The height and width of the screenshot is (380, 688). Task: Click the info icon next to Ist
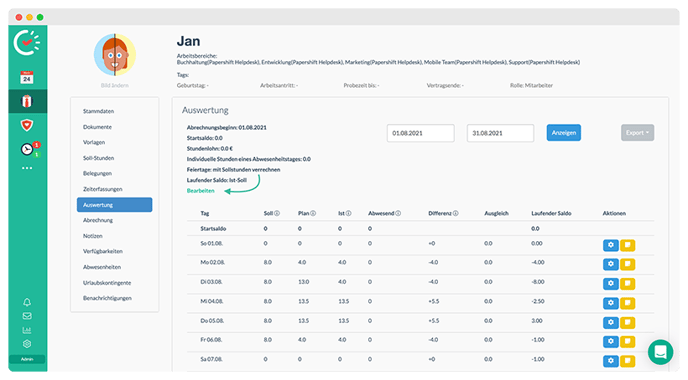pyautogui.click(x=348, y=213)
